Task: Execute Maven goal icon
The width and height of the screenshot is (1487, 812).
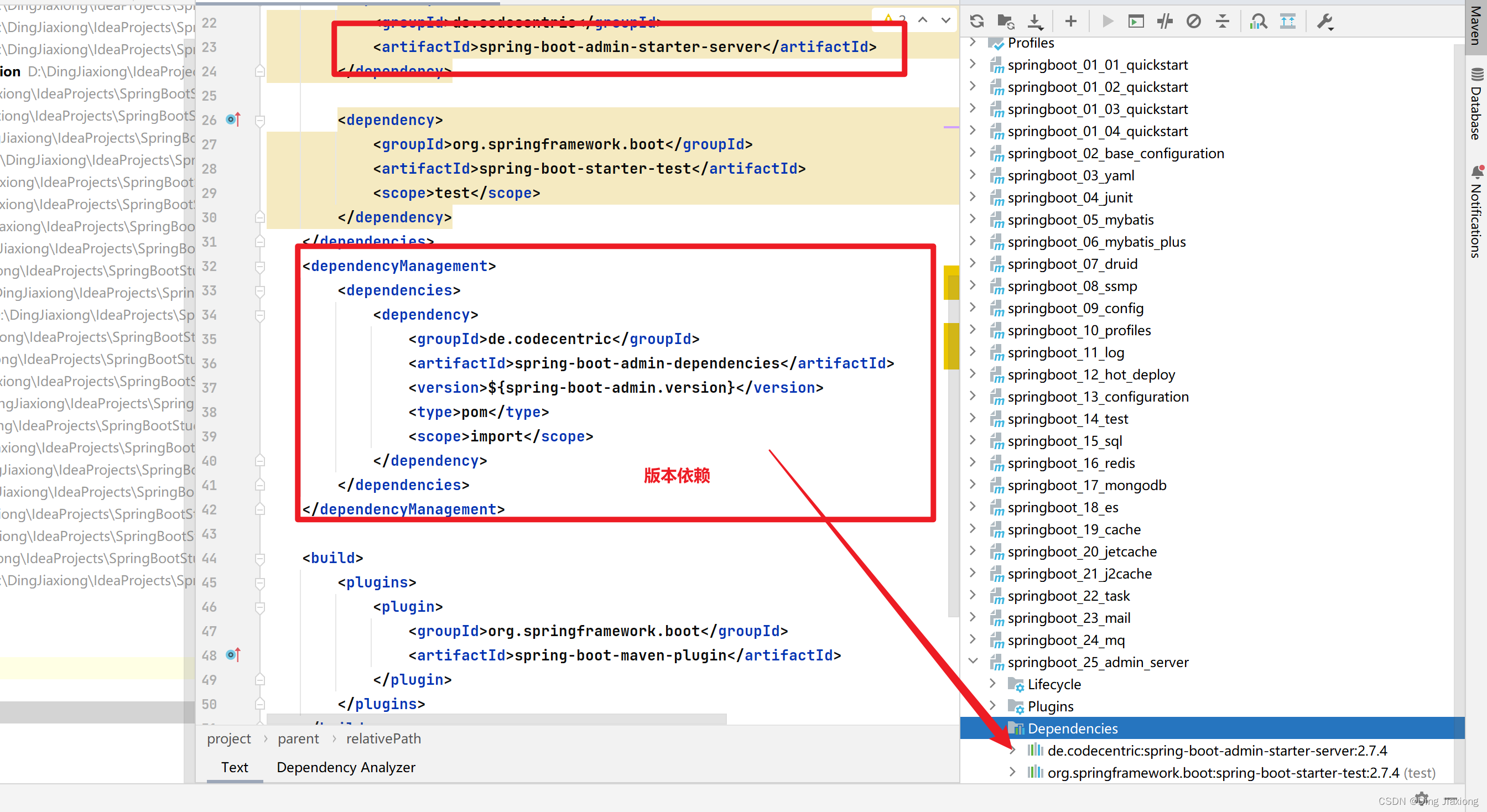Action: tap(1136, 22)
